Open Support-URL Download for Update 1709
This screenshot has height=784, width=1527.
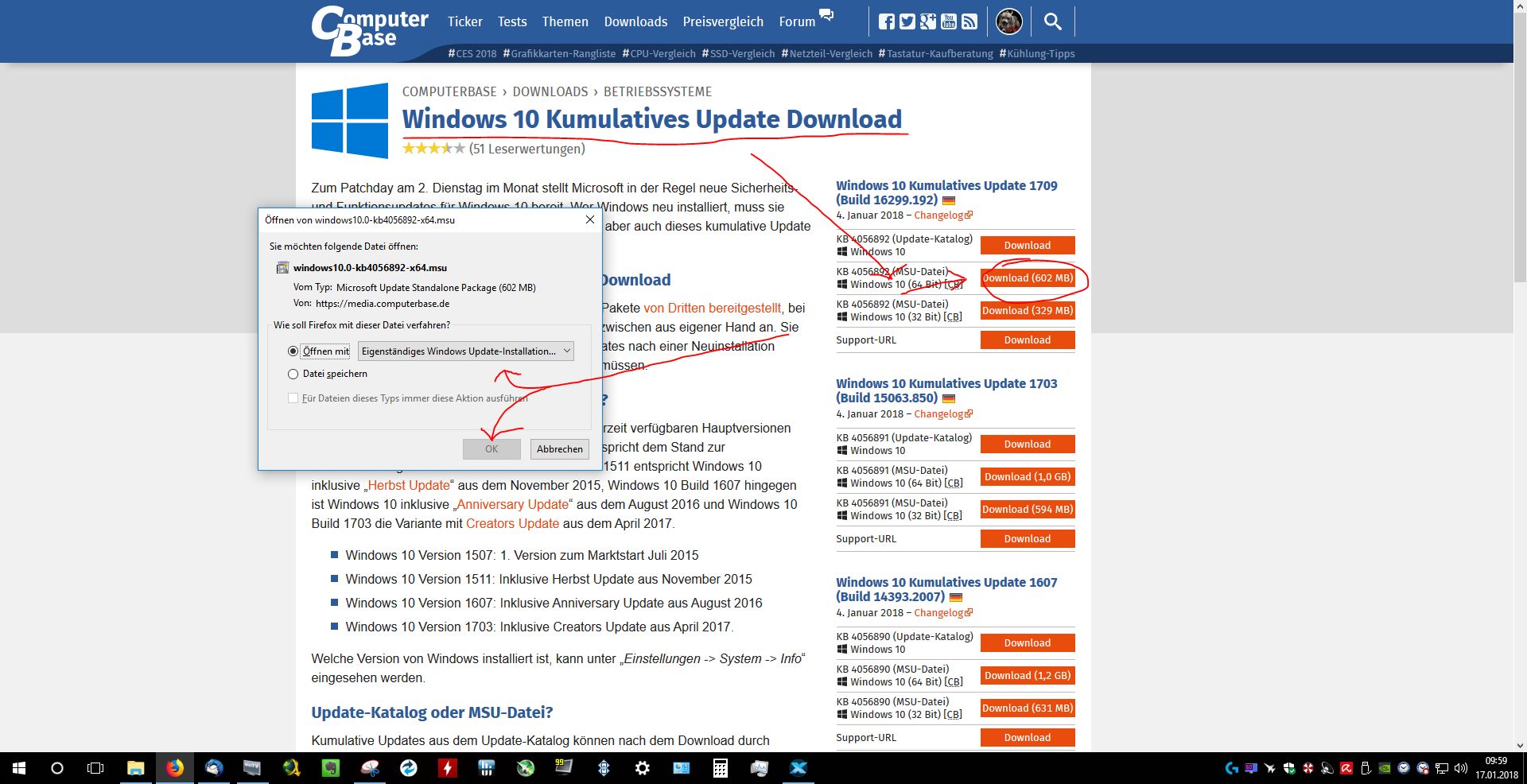pos(1028,340)
